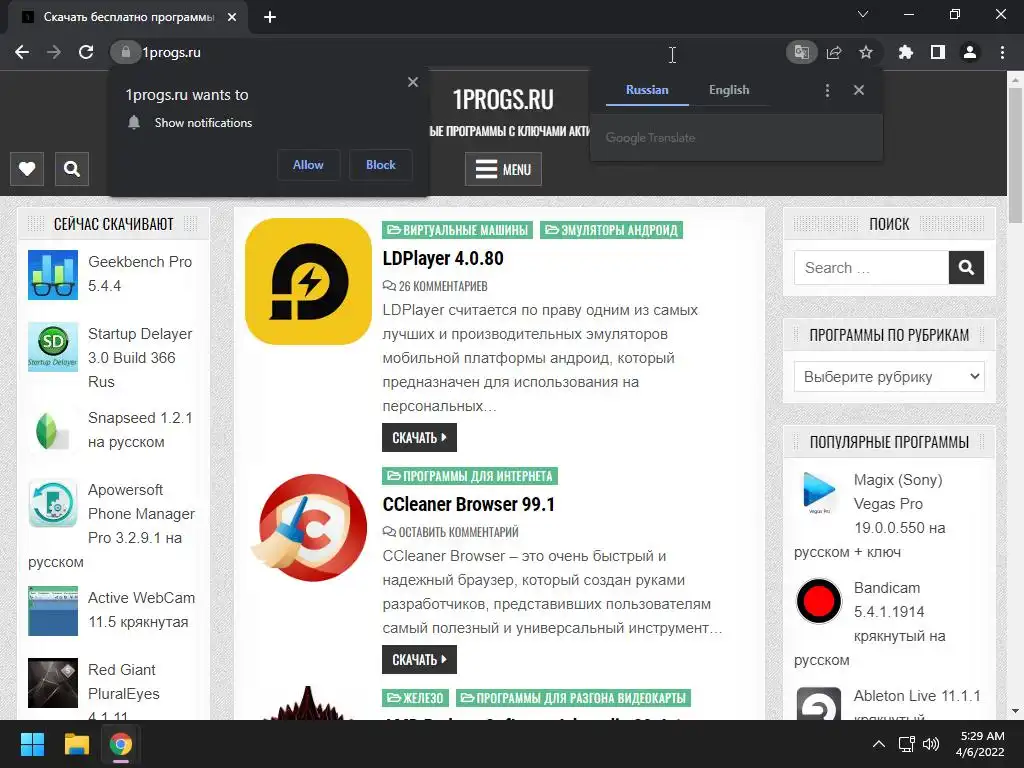Click the lock site info icon
Screen dimensions: 1024x768
point(125,52)
